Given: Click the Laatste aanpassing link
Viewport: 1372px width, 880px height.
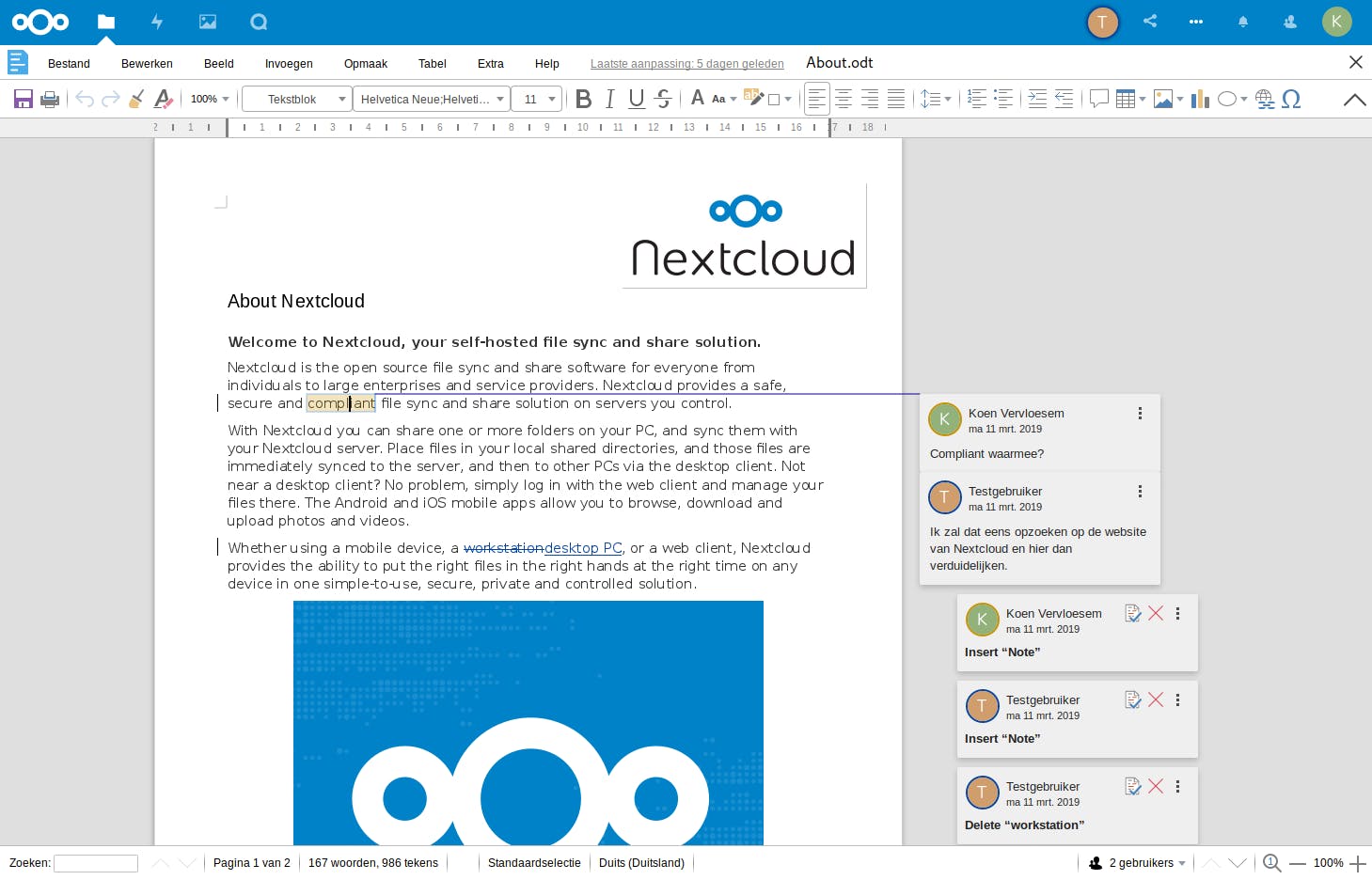Looking at the screenshot, I should click(687, 64).
